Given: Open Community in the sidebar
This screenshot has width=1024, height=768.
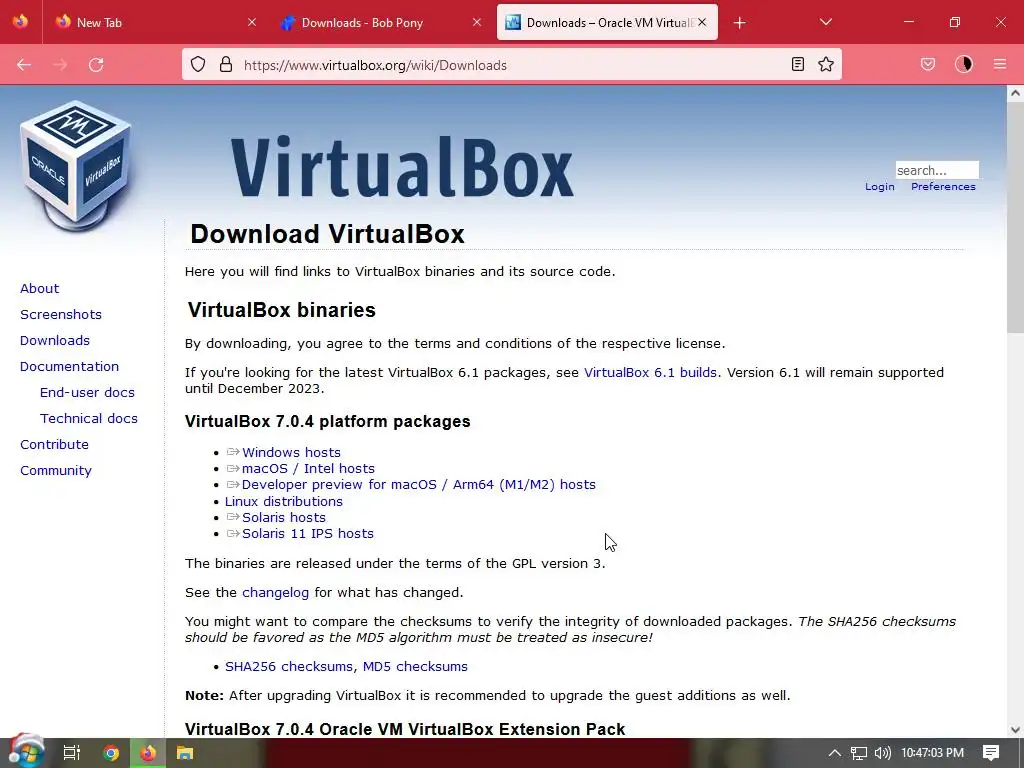Looking at the screenshot, I should coord(56,471).
